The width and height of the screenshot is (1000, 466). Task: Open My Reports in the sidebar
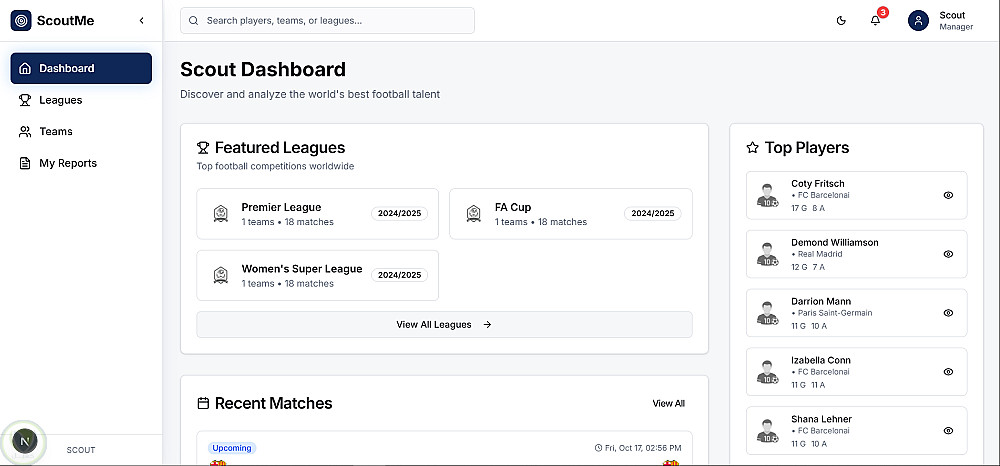coord(67,163)
